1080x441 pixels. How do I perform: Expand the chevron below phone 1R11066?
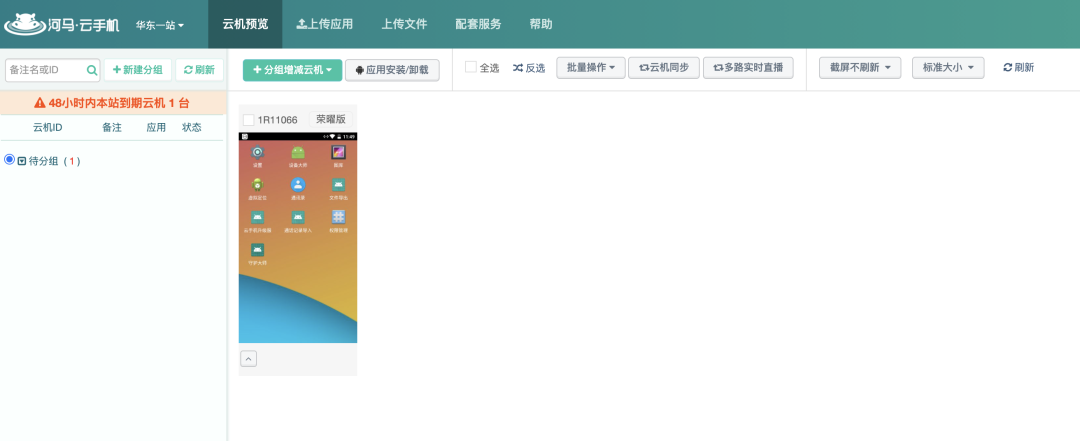coord(249,358)
